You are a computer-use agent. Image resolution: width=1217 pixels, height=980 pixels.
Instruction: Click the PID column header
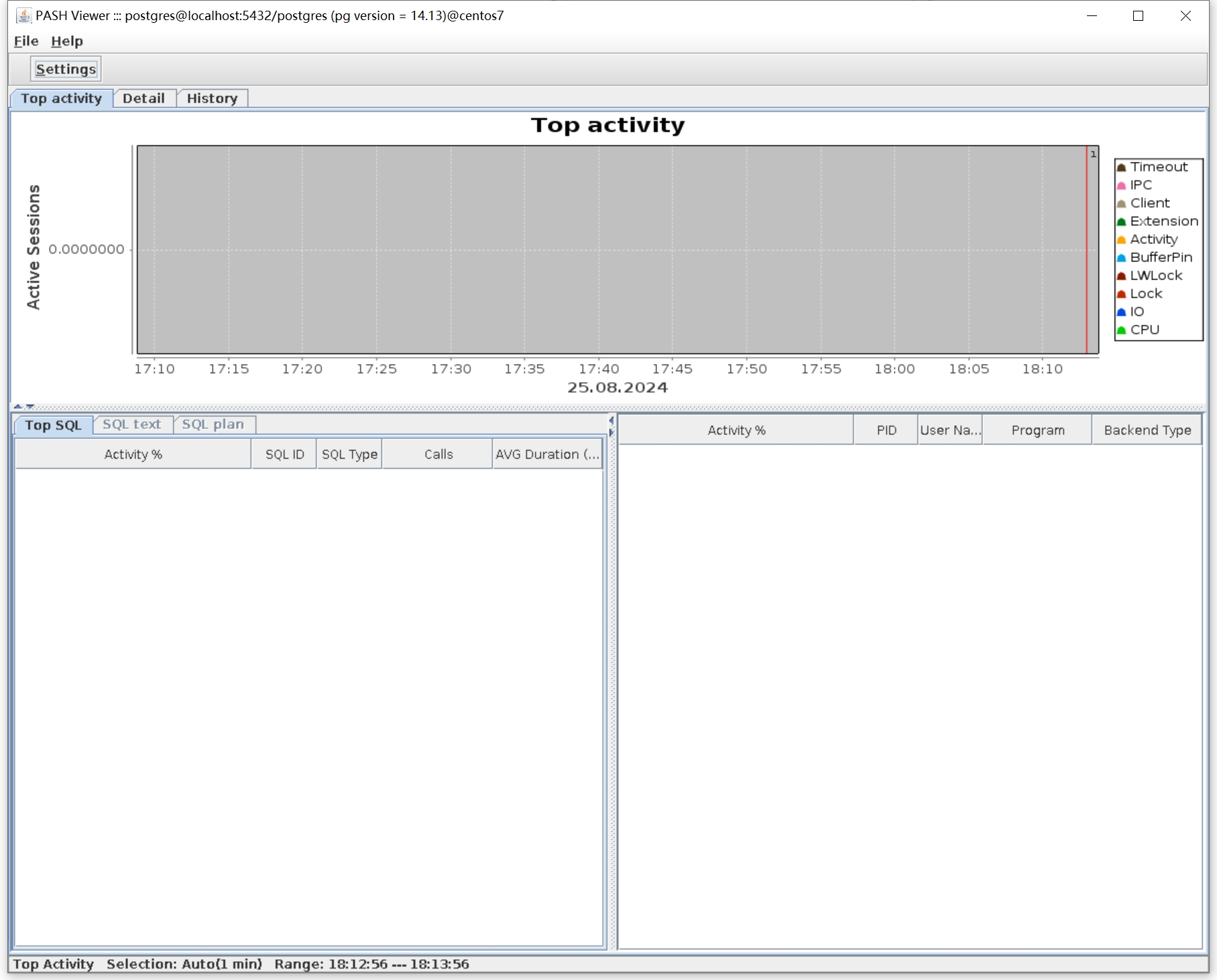(x=886, y=430)
